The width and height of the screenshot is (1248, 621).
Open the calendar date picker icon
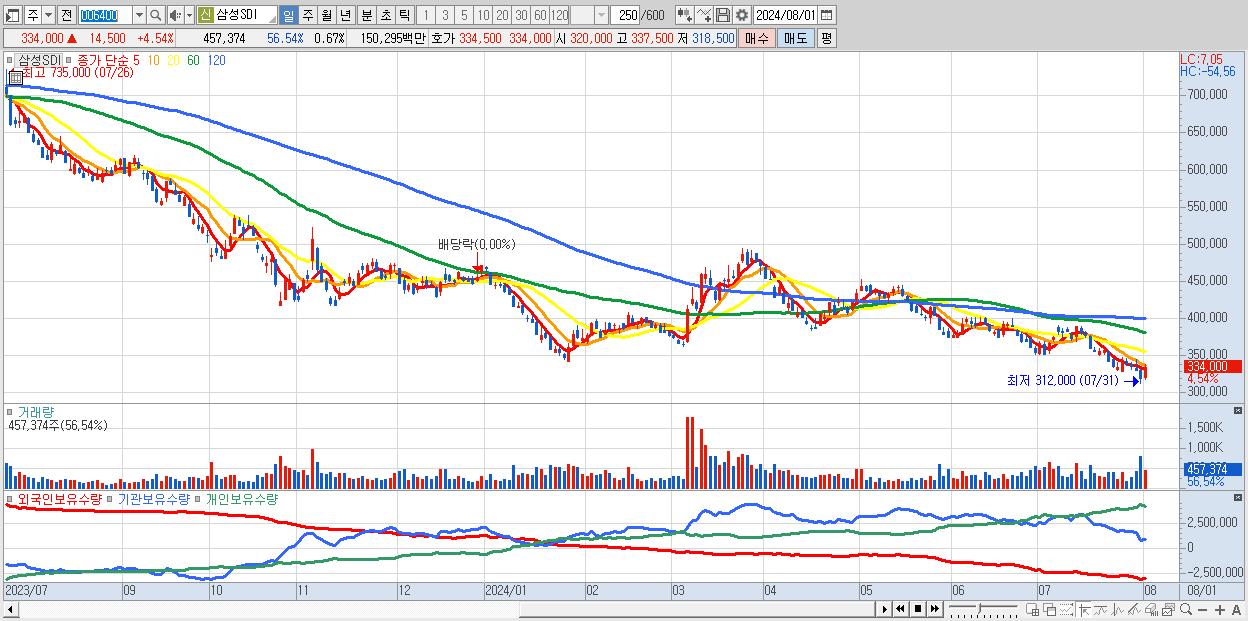826,16
